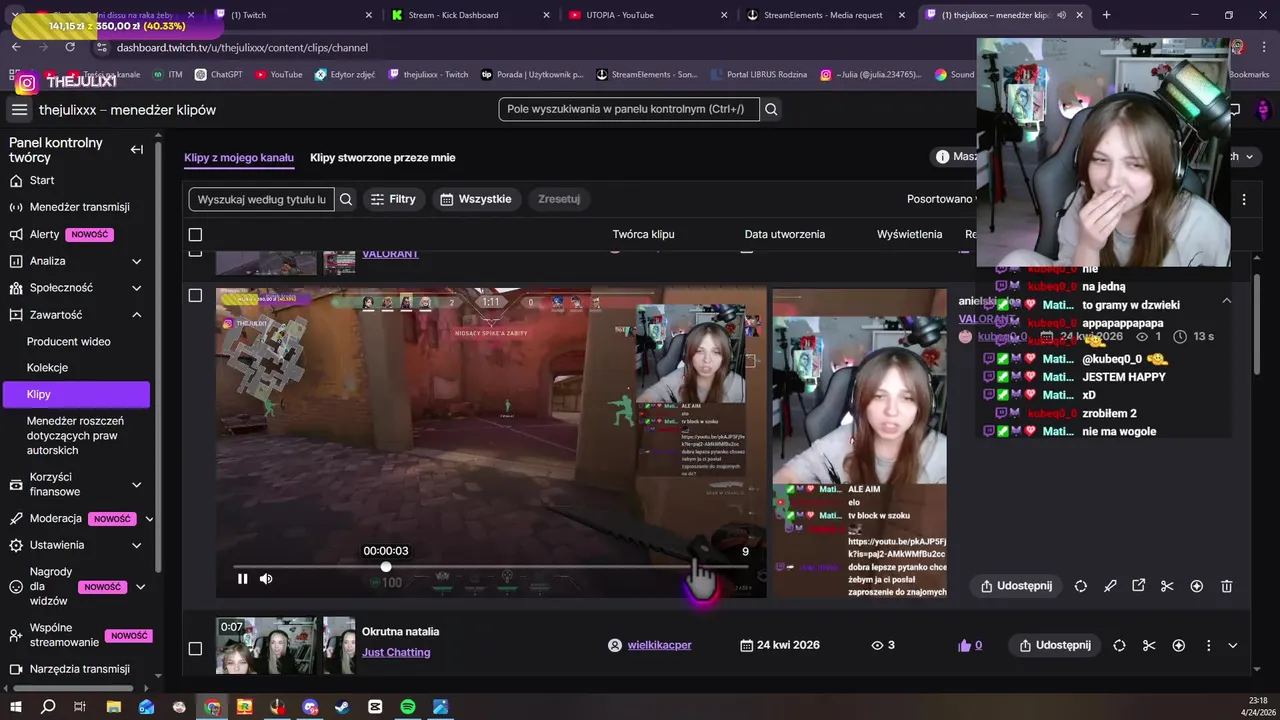Click scissors icon on Okrutna natalia row
The height and width of the screenshot is (720, 1280).
coord(1149,646)
